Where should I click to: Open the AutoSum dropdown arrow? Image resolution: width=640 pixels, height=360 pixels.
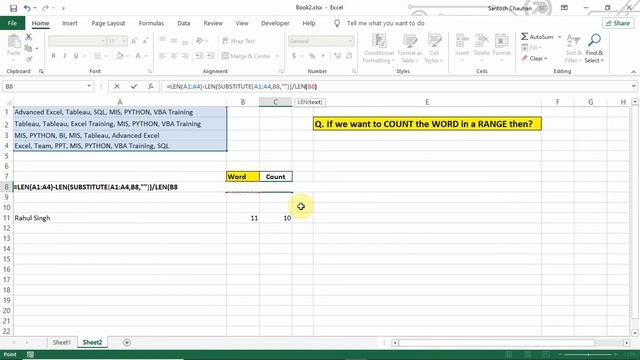pos(559,37)
